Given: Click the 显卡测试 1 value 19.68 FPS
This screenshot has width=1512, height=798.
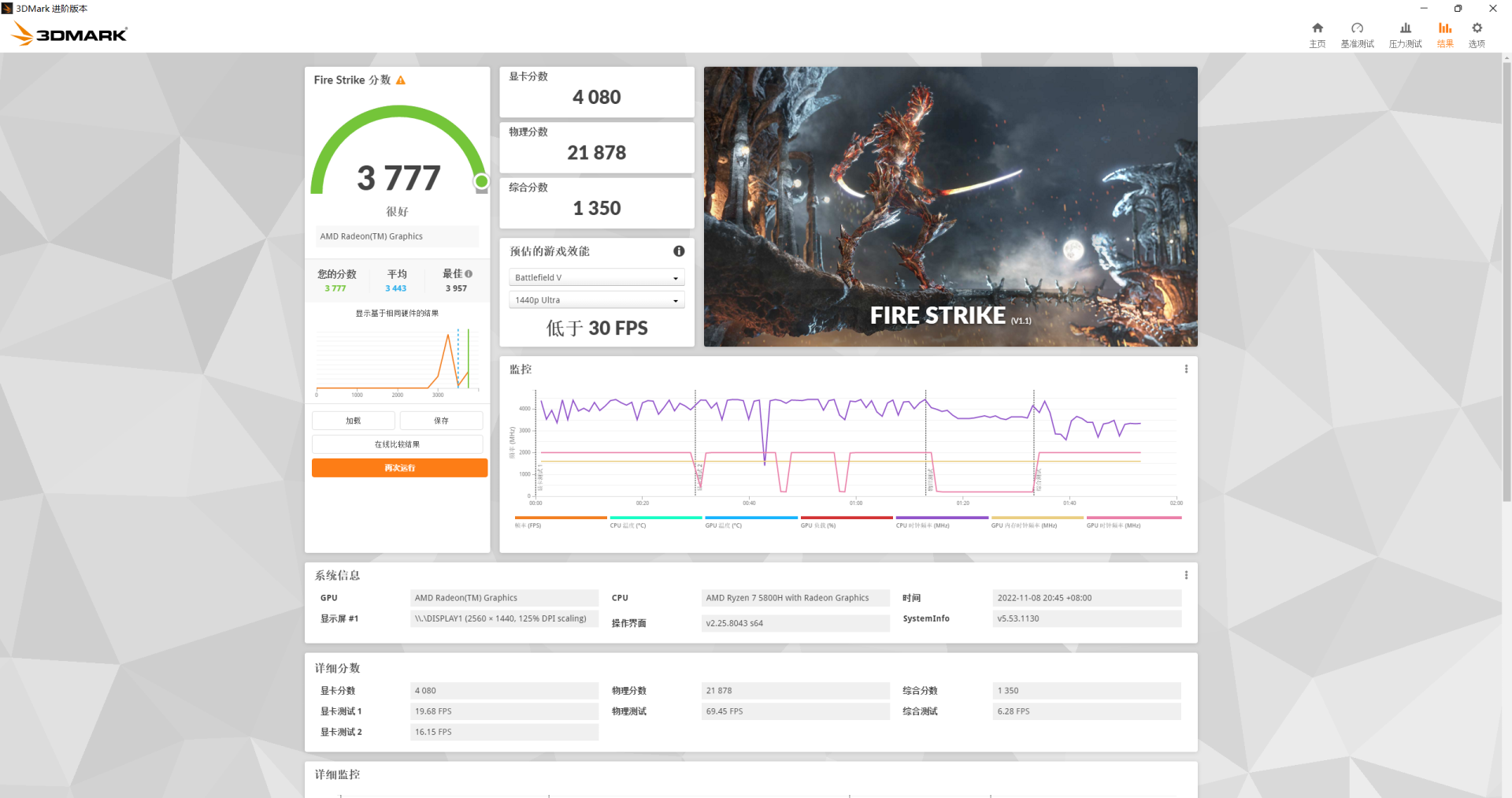Looking at the screenshot, I should coord(504,711).
